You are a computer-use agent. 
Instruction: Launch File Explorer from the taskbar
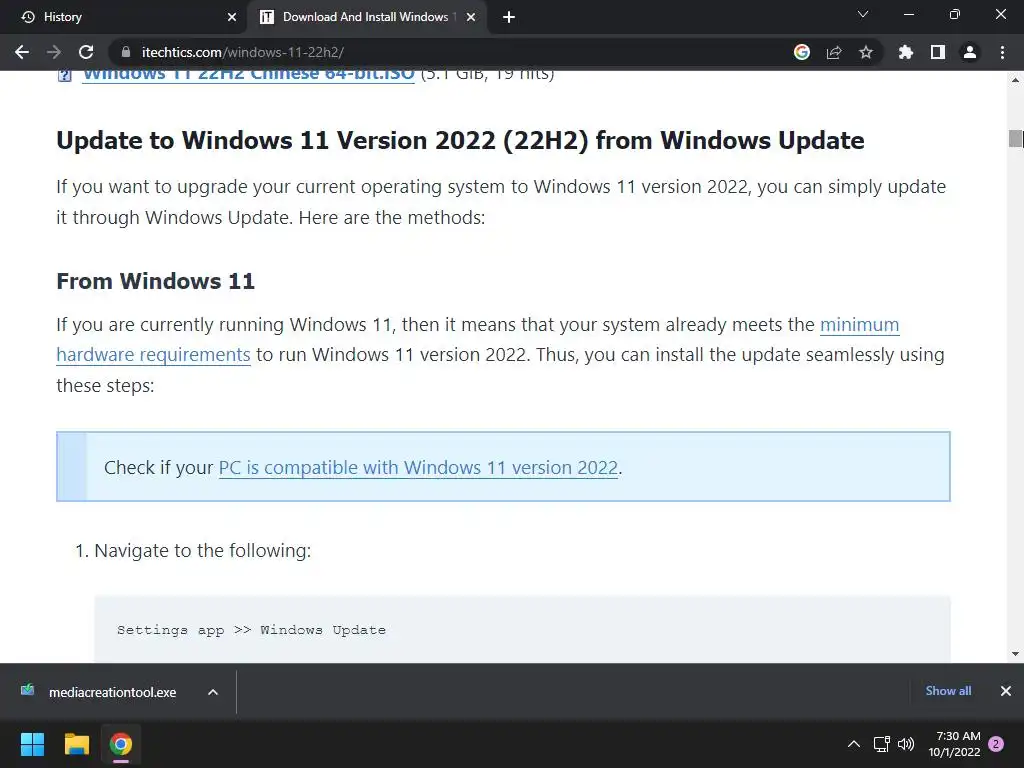(x=76, y=744)
